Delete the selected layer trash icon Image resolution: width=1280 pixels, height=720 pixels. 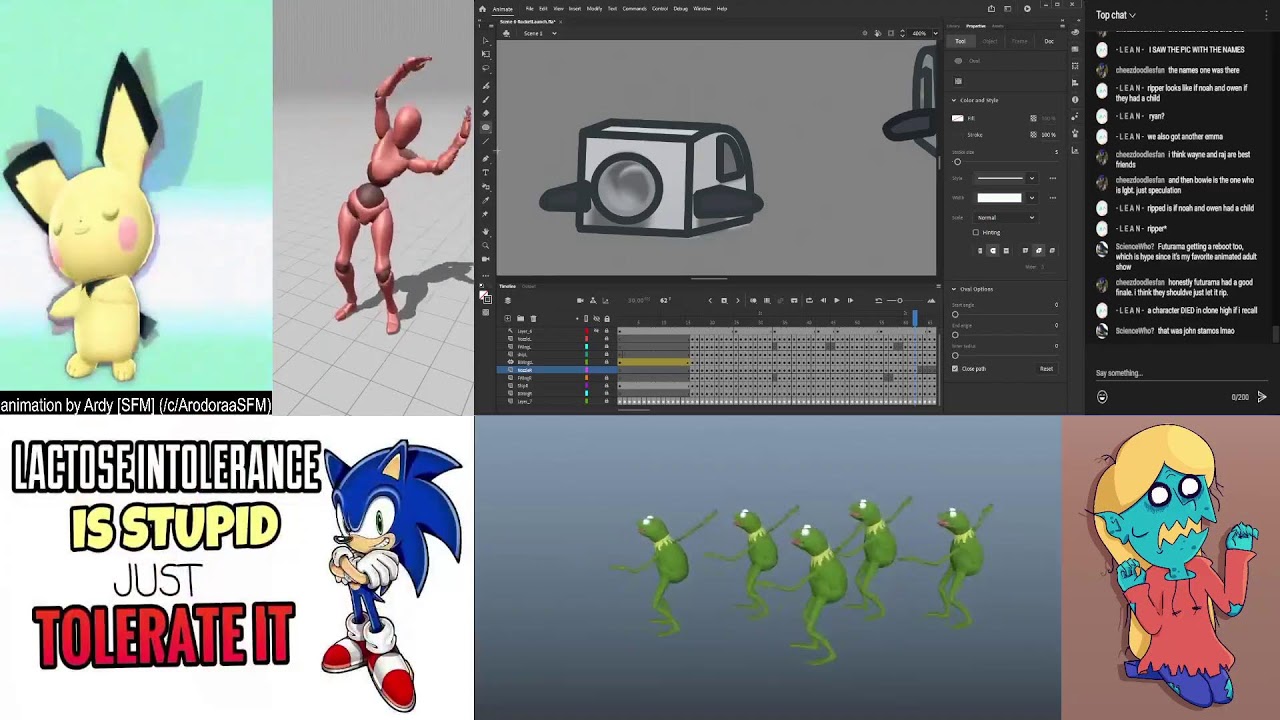[533, 318]
